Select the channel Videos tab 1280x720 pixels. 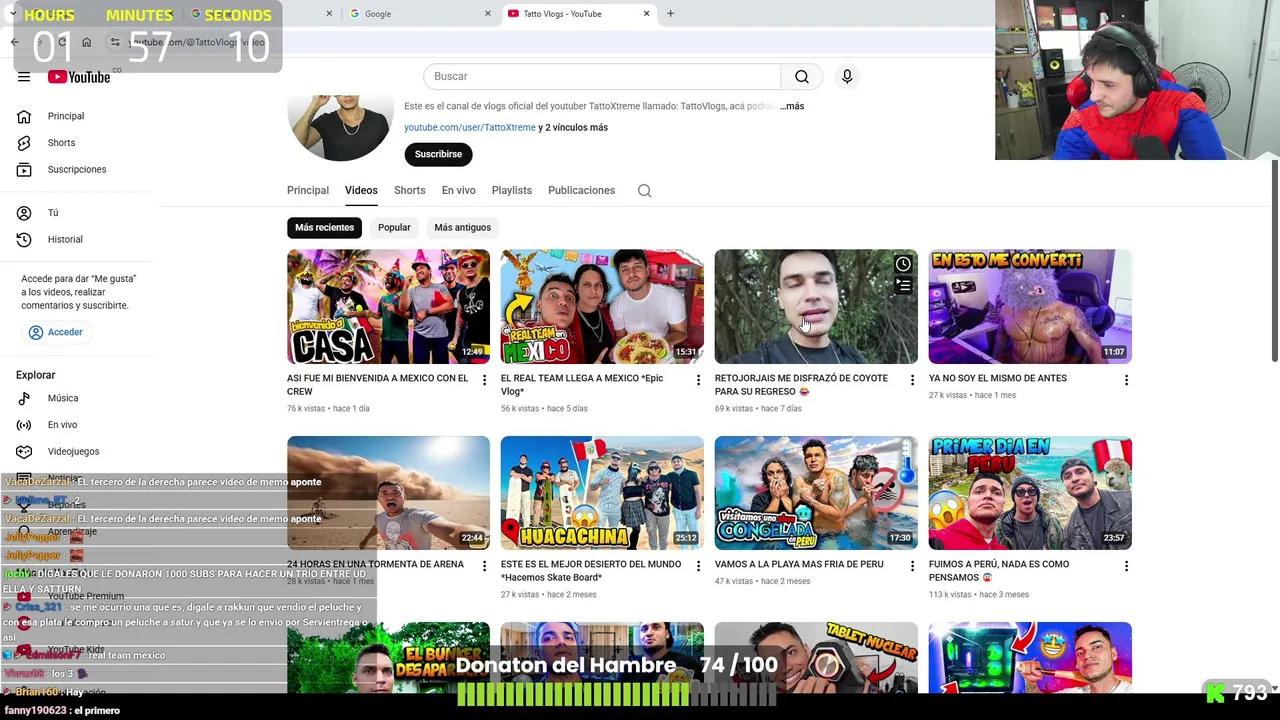pos(361,190)
